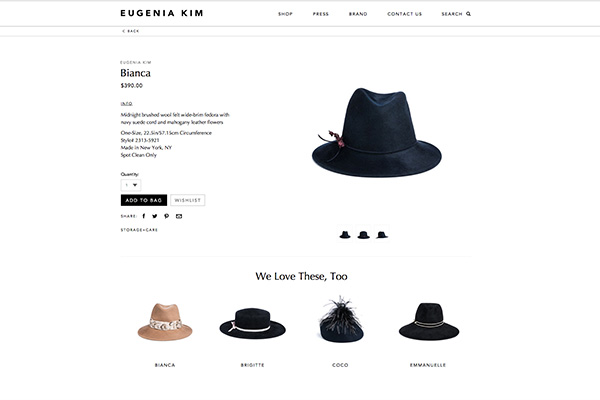Select the third hat thumbnail view

382,234
